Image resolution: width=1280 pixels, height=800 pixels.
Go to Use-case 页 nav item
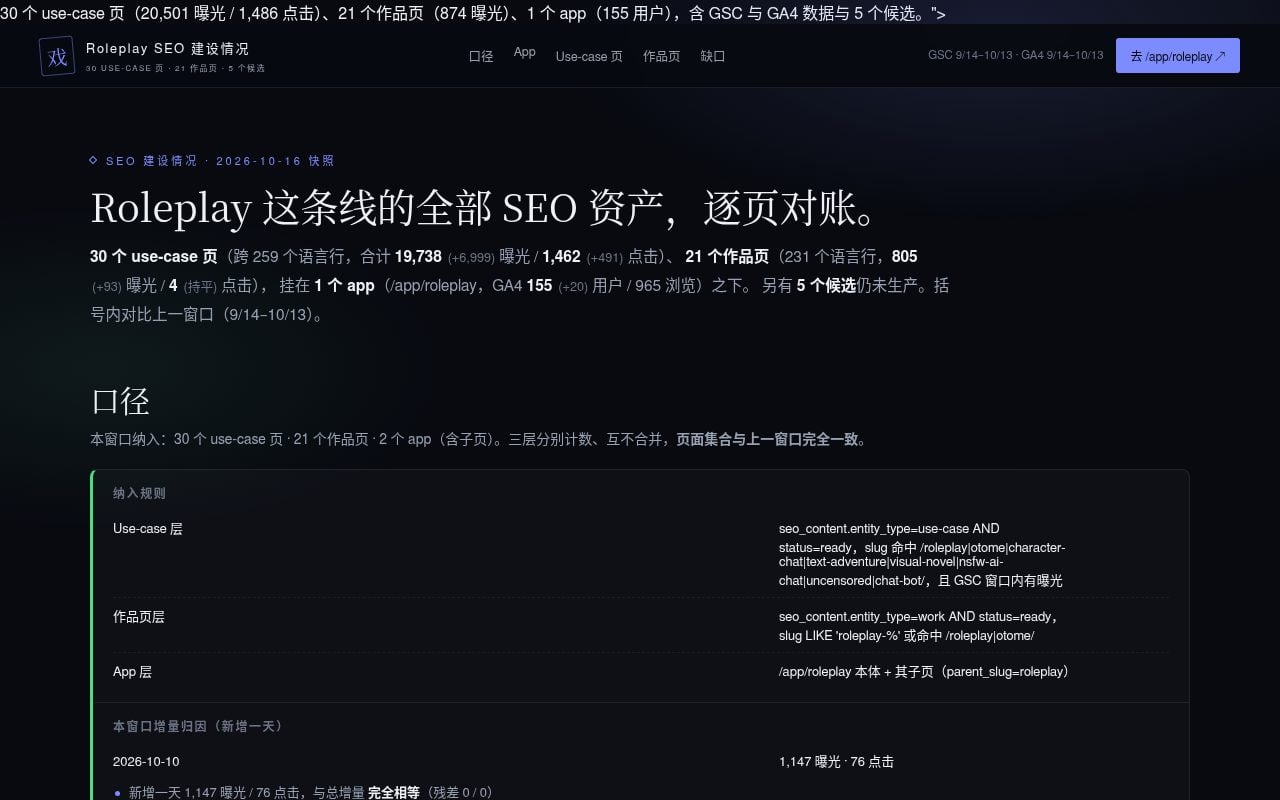pos(589,56)
